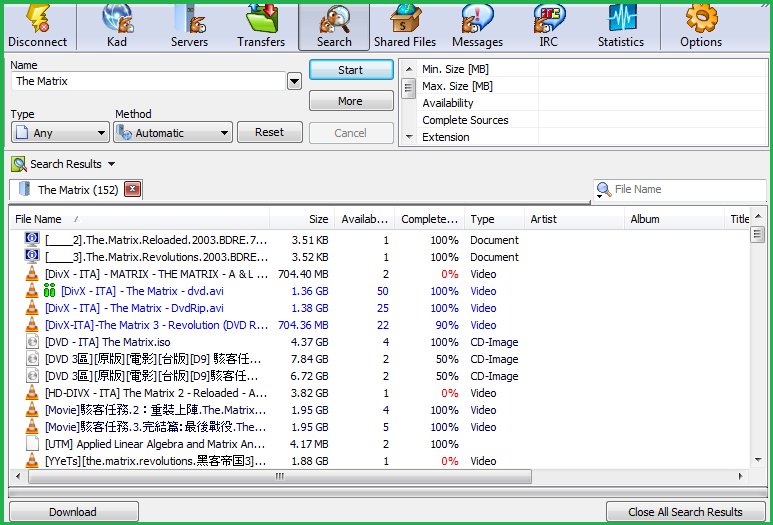Click the document icon of Matrix.Revolutions.2003.BDRE row
This screenshot has width=773, height=525.
point(32,256)
